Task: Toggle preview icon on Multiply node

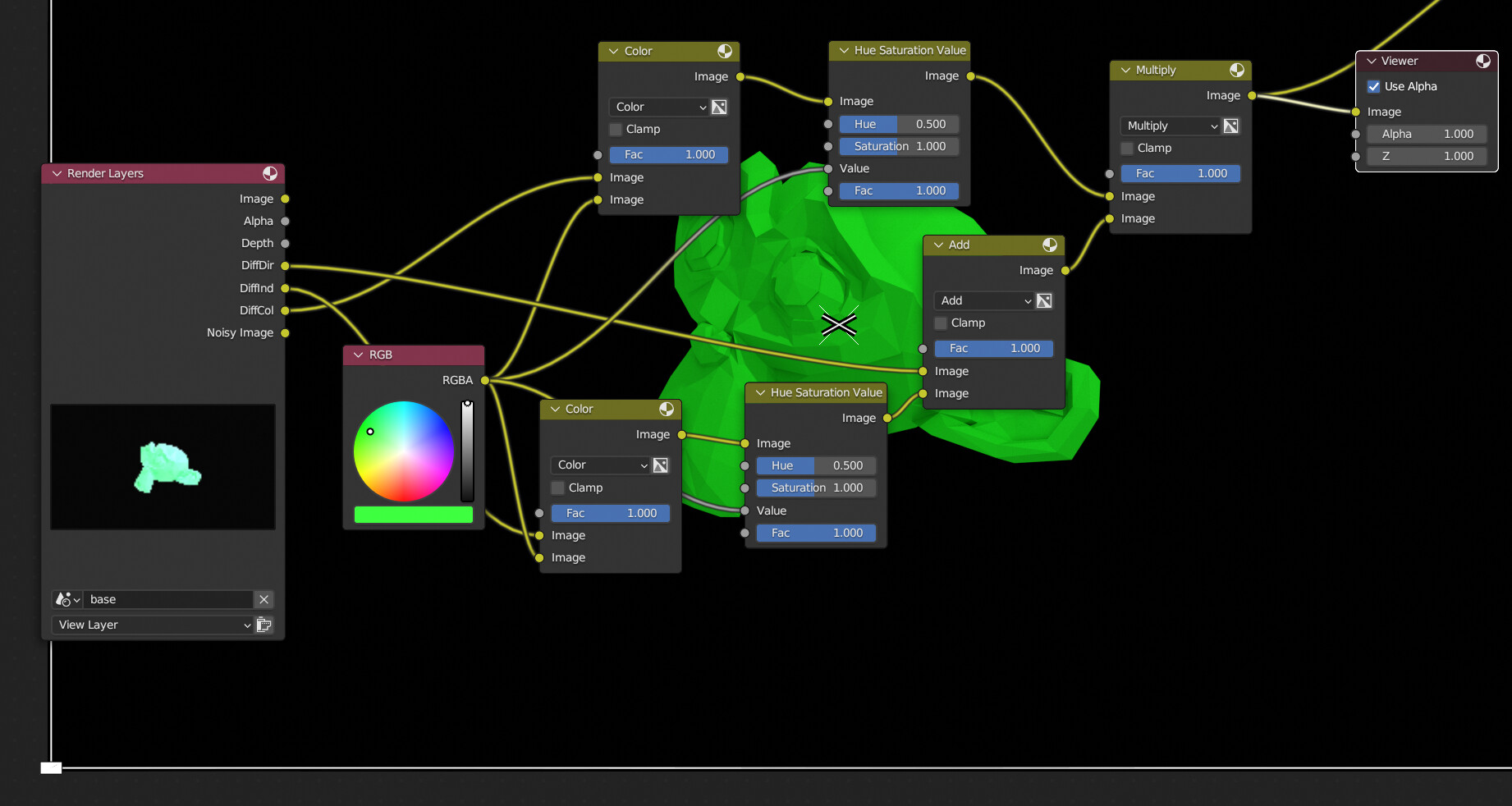Action: tap(1237, 70)
